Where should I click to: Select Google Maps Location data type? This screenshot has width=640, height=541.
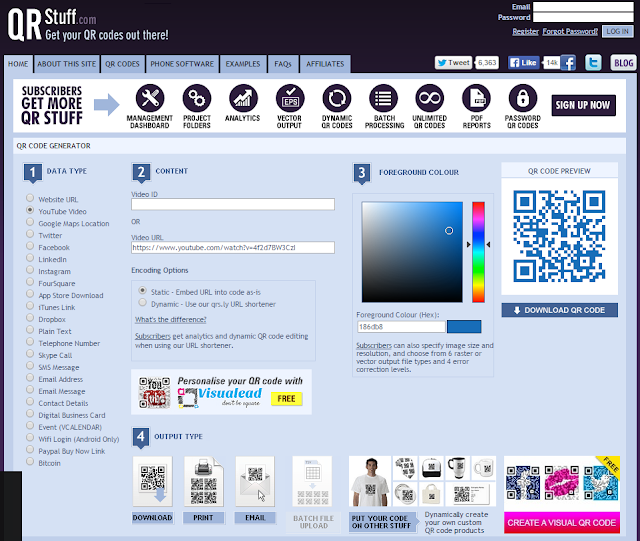[30, 222]
